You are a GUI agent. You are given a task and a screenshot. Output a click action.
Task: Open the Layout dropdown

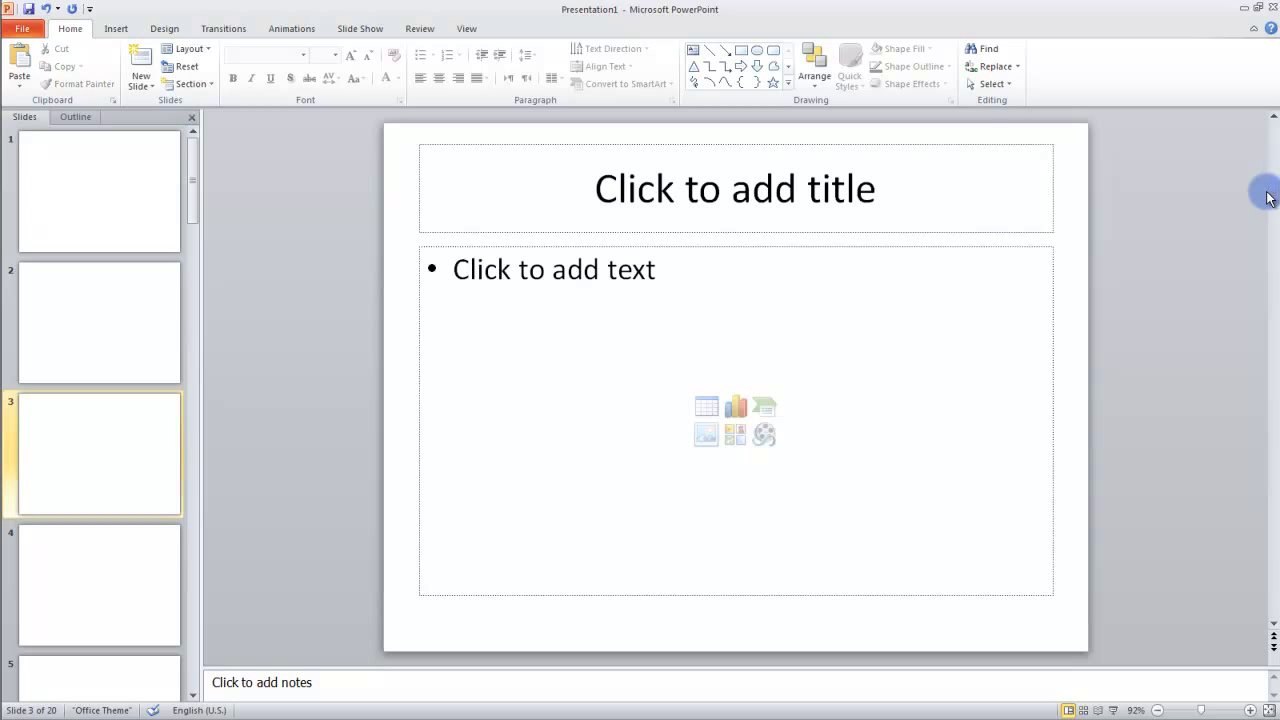(186, 48)
